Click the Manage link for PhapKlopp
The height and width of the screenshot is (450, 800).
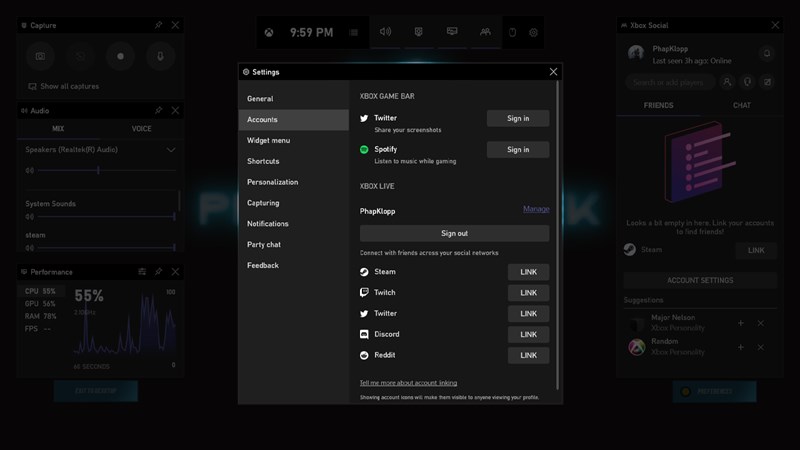coord(536,209)
